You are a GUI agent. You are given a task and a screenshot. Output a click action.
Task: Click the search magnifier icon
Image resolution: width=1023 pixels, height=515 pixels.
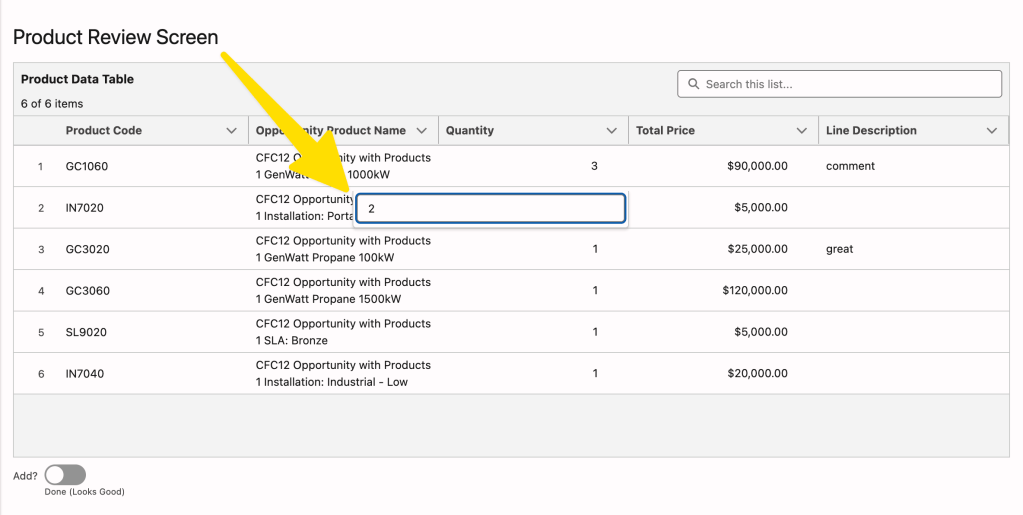(694, 84)
